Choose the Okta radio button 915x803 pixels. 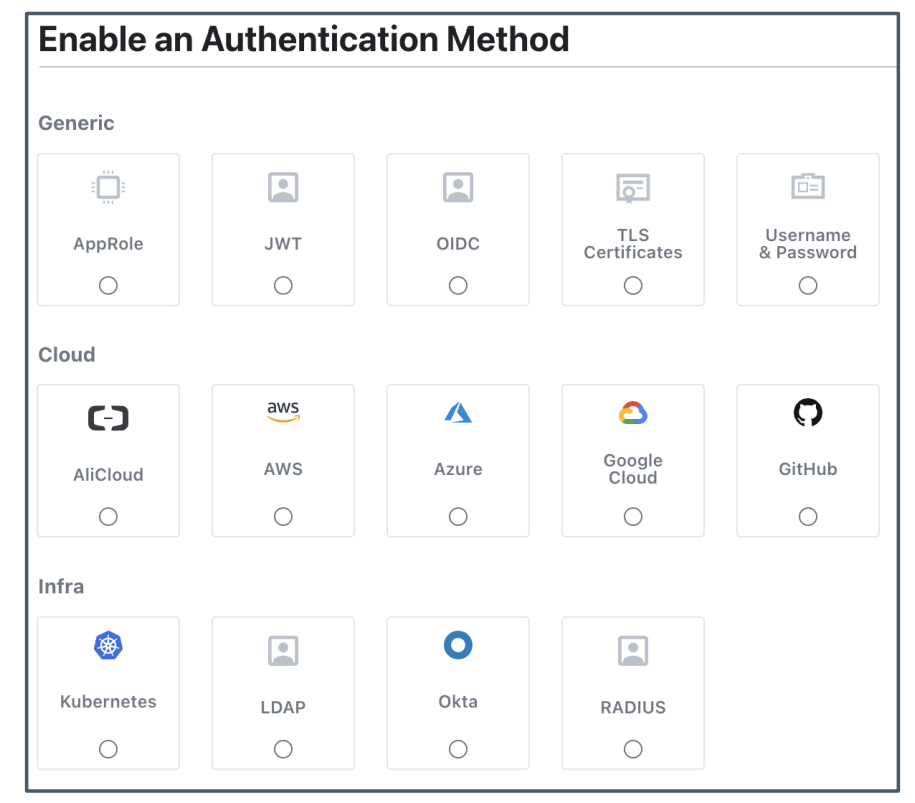tap(458, 749)
